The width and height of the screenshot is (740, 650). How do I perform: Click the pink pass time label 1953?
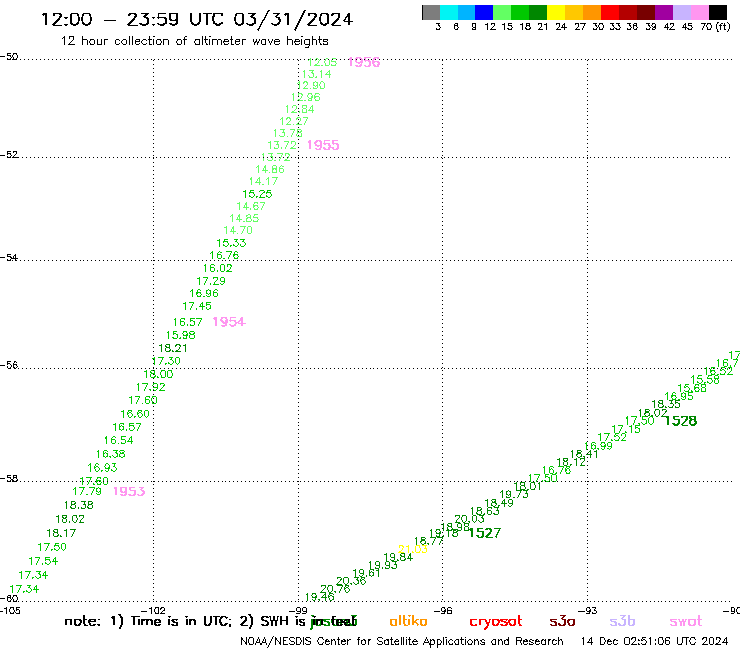point(129,491)
